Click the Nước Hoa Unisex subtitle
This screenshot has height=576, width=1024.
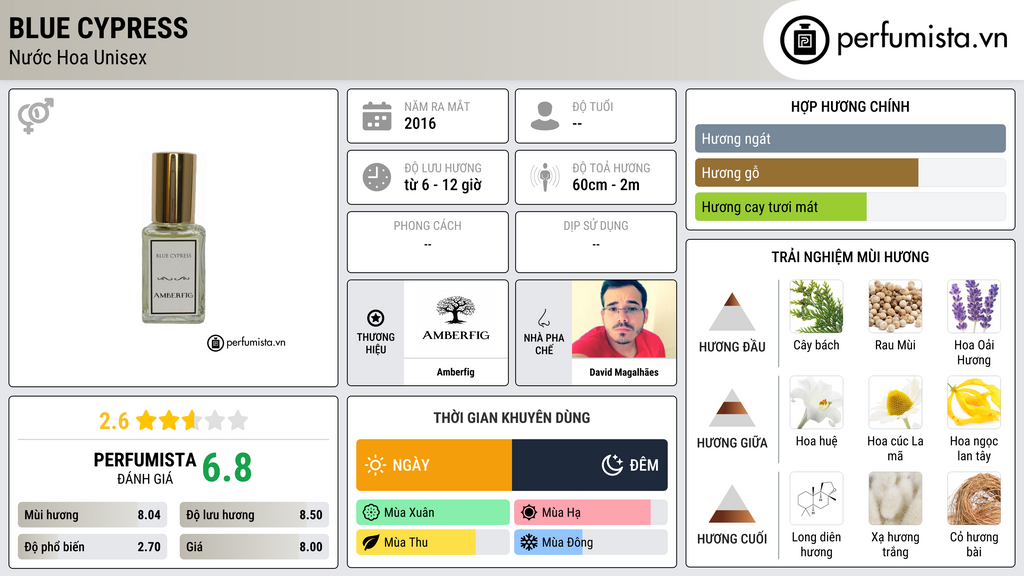coord(78,57)
